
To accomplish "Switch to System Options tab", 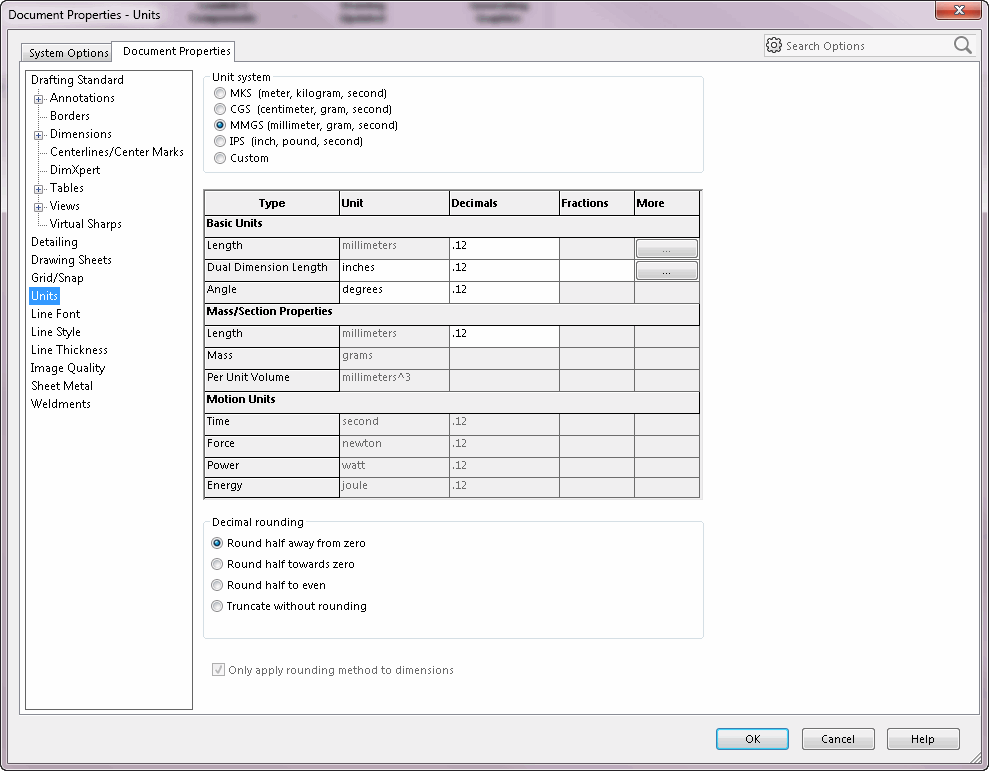I will click(68, 53).
